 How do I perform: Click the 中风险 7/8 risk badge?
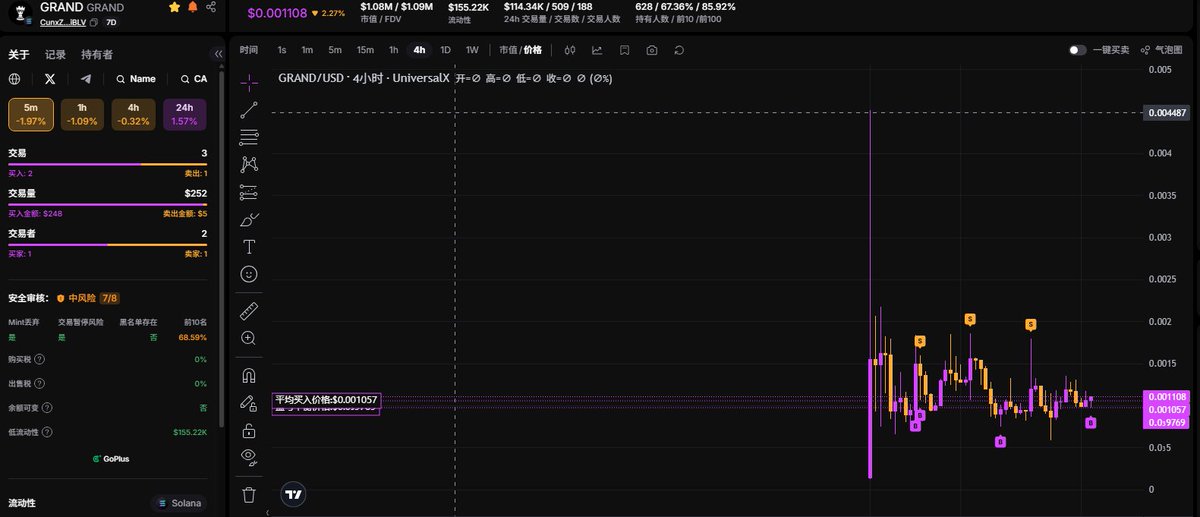click(89, 298)
